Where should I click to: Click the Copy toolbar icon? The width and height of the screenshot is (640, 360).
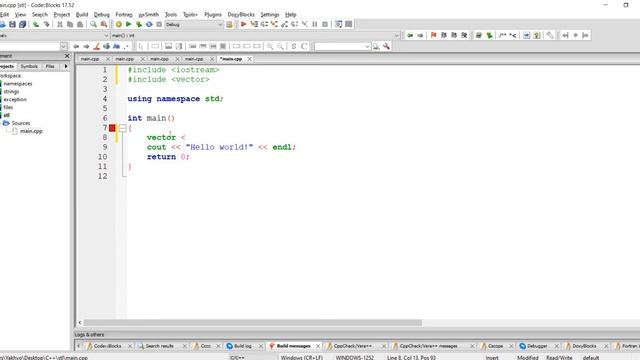(x=70, y=24)
